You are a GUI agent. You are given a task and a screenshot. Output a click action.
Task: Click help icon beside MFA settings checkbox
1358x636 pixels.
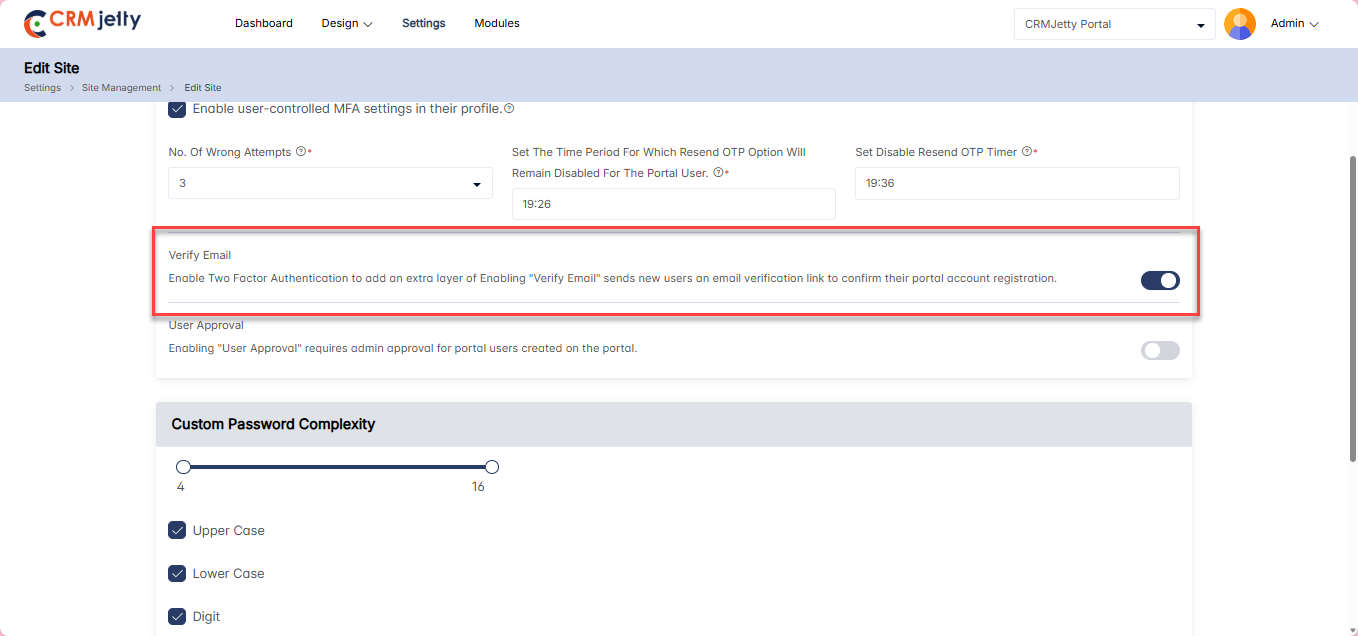pyautogui.click(x=509, y=108)
